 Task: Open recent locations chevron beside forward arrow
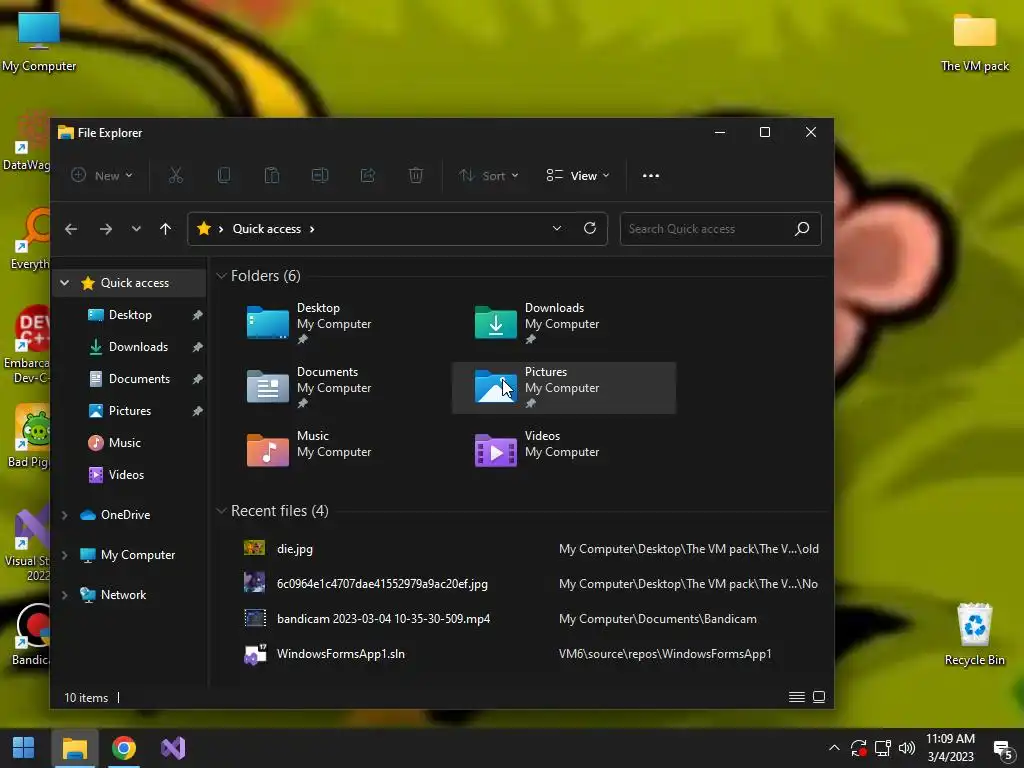[136, 229]
